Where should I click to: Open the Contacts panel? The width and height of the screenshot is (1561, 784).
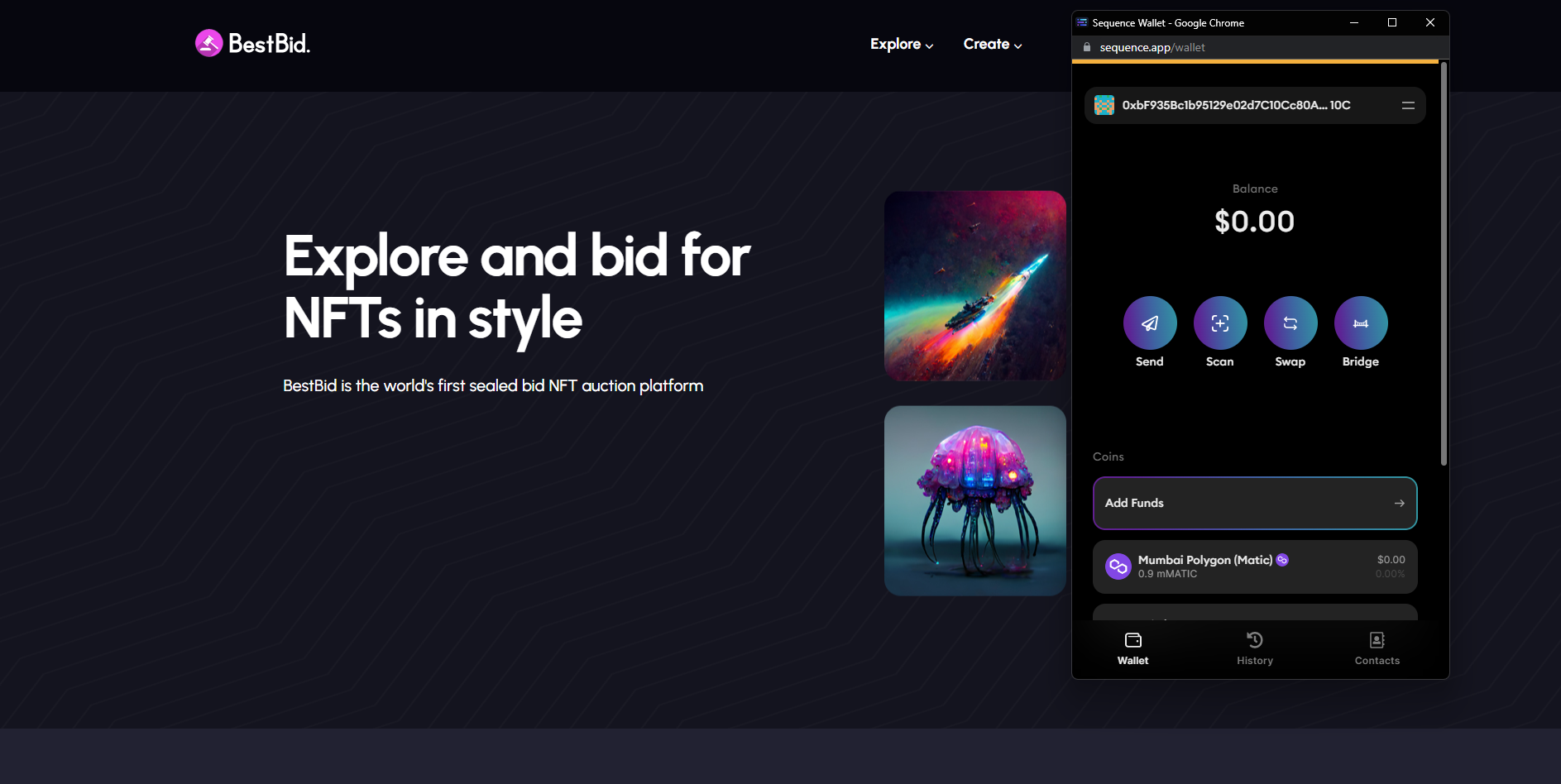pos(1377,639)
